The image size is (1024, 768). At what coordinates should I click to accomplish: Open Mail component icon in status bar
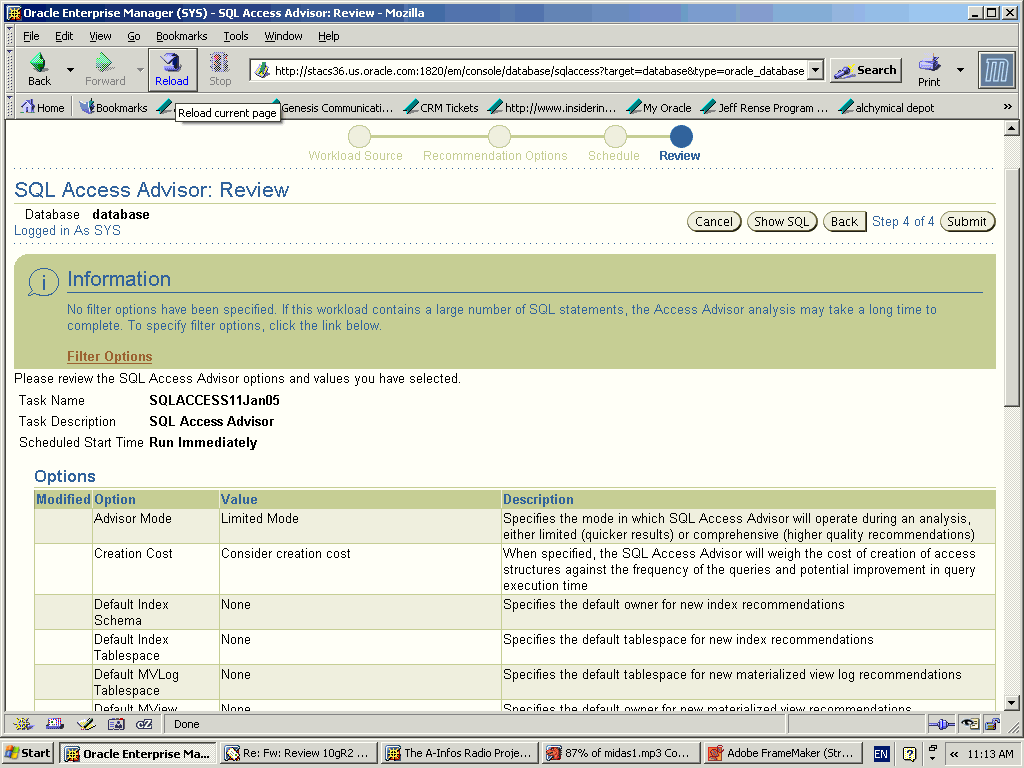tap(54, 724)
